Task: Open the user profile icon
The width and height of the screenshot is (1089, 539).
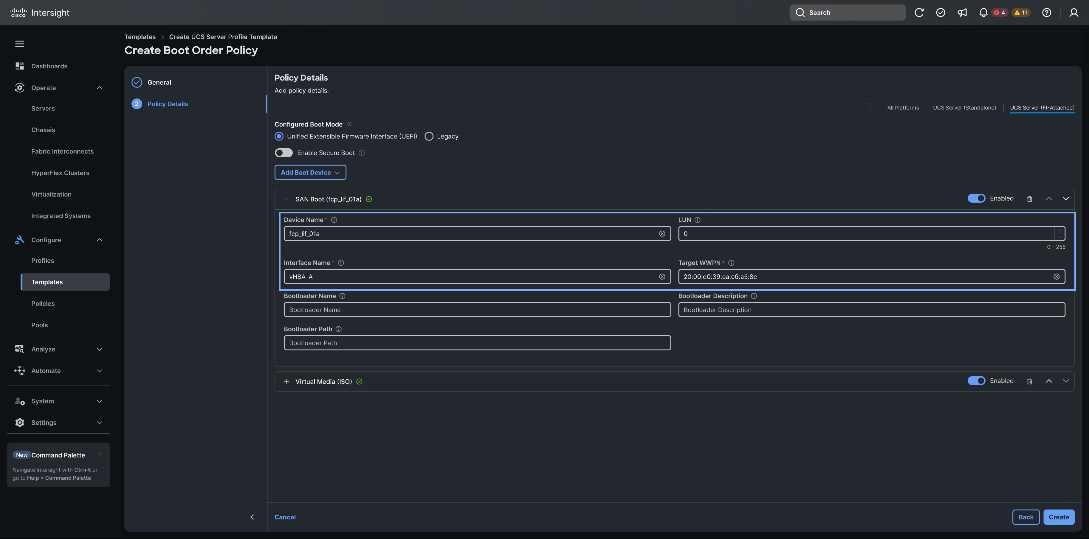Action: (1074, 13)
